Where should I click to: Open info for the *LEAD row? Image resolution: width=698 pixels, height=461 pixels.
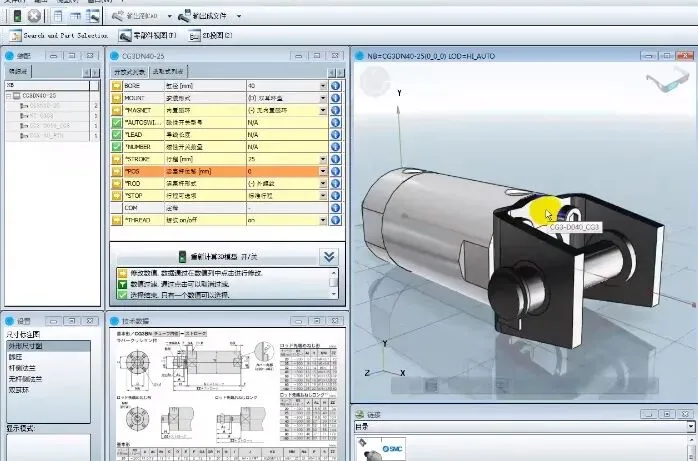(x=336, y=134)
